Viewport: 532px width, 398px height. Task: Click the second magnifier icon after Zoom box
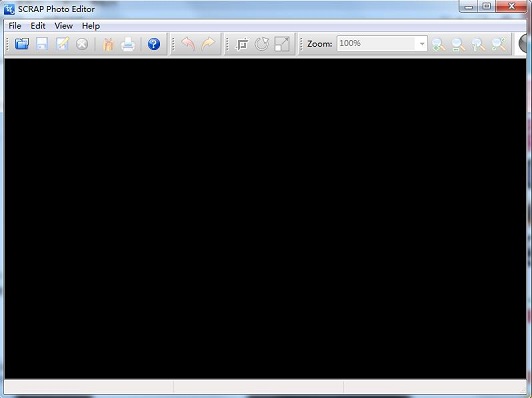tap(458, 44)
